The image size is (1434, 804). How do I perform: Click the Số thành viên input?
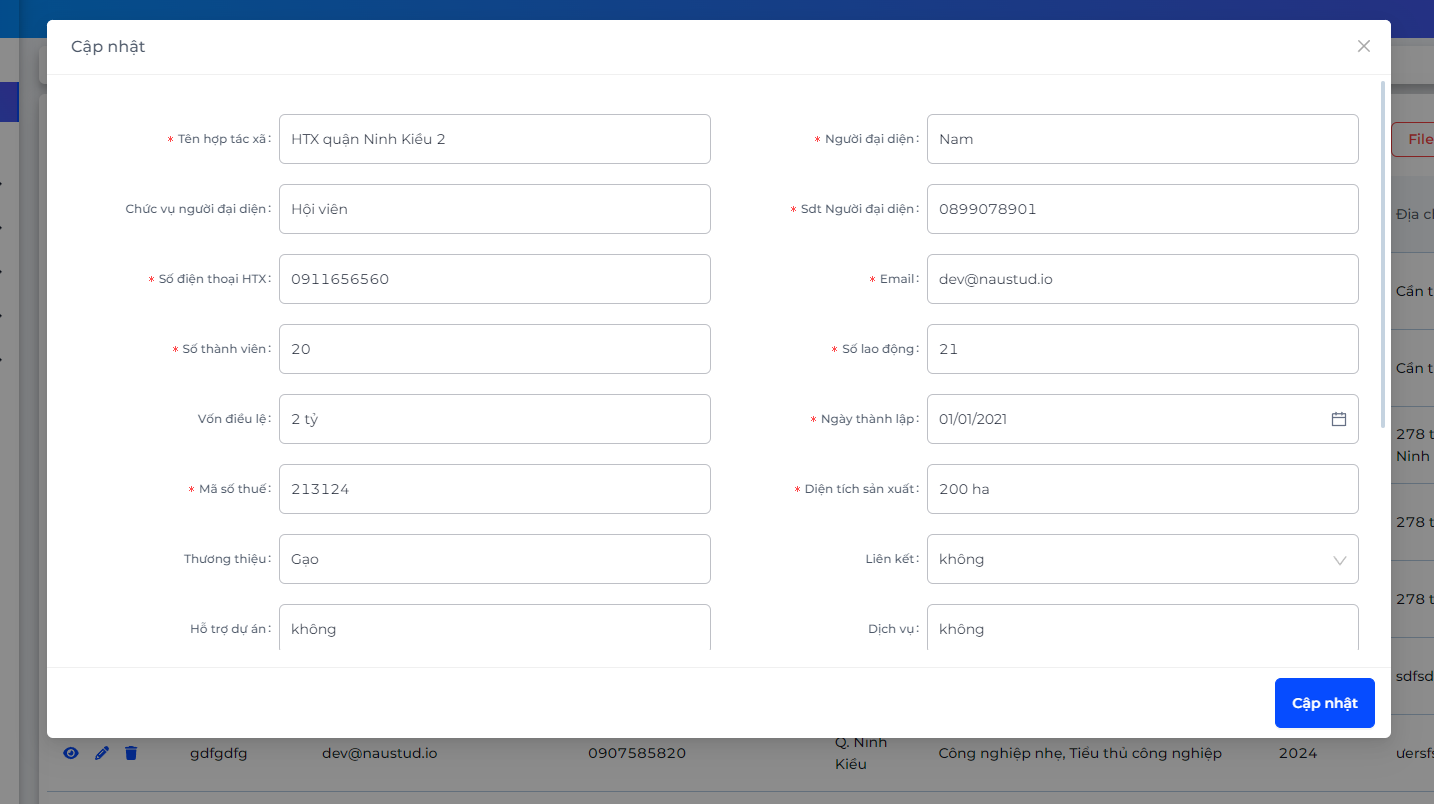click(x=495, y=349)
